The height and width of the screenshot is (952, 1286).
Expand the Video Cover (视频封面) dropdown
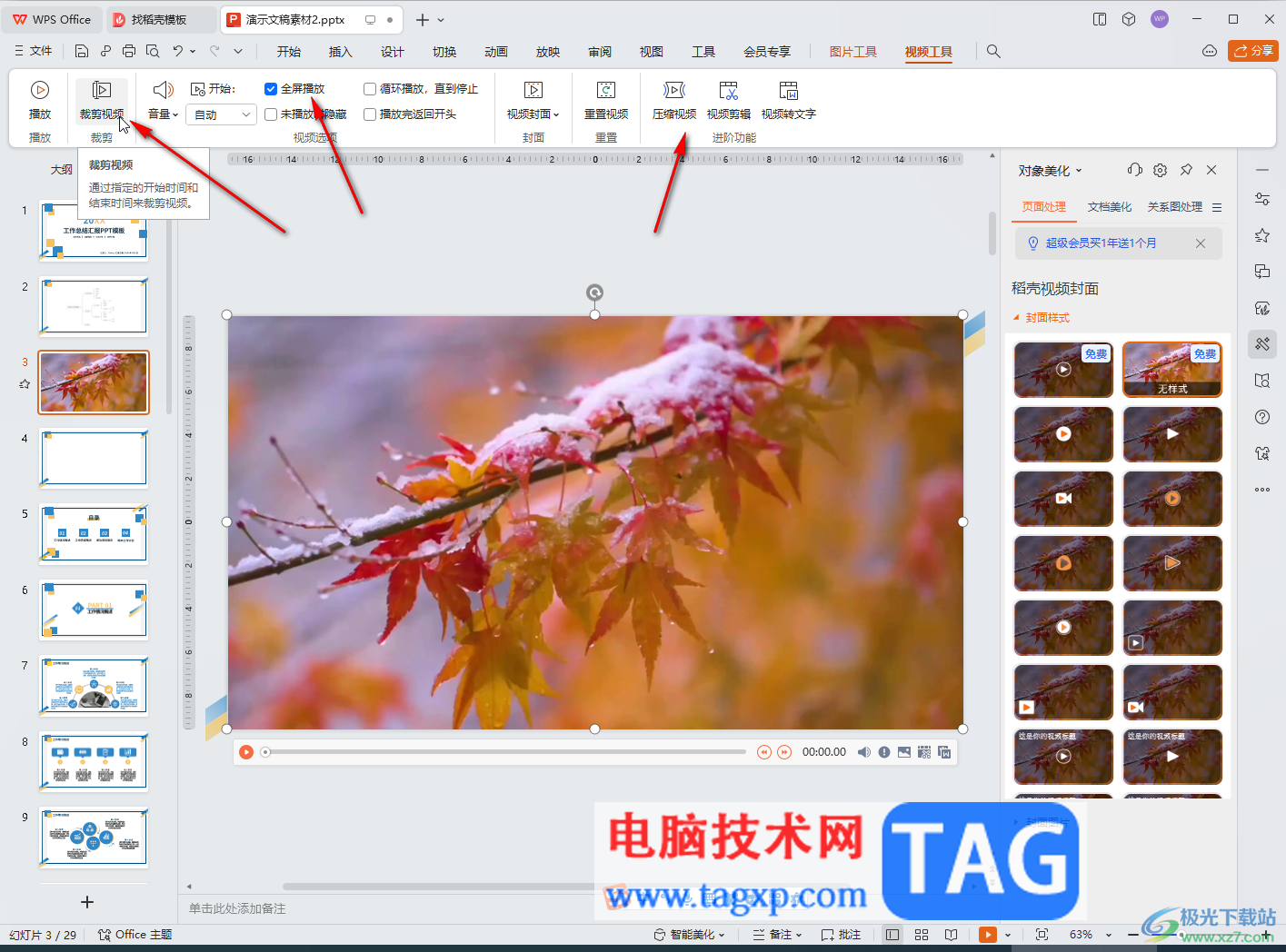click(533, 114)
